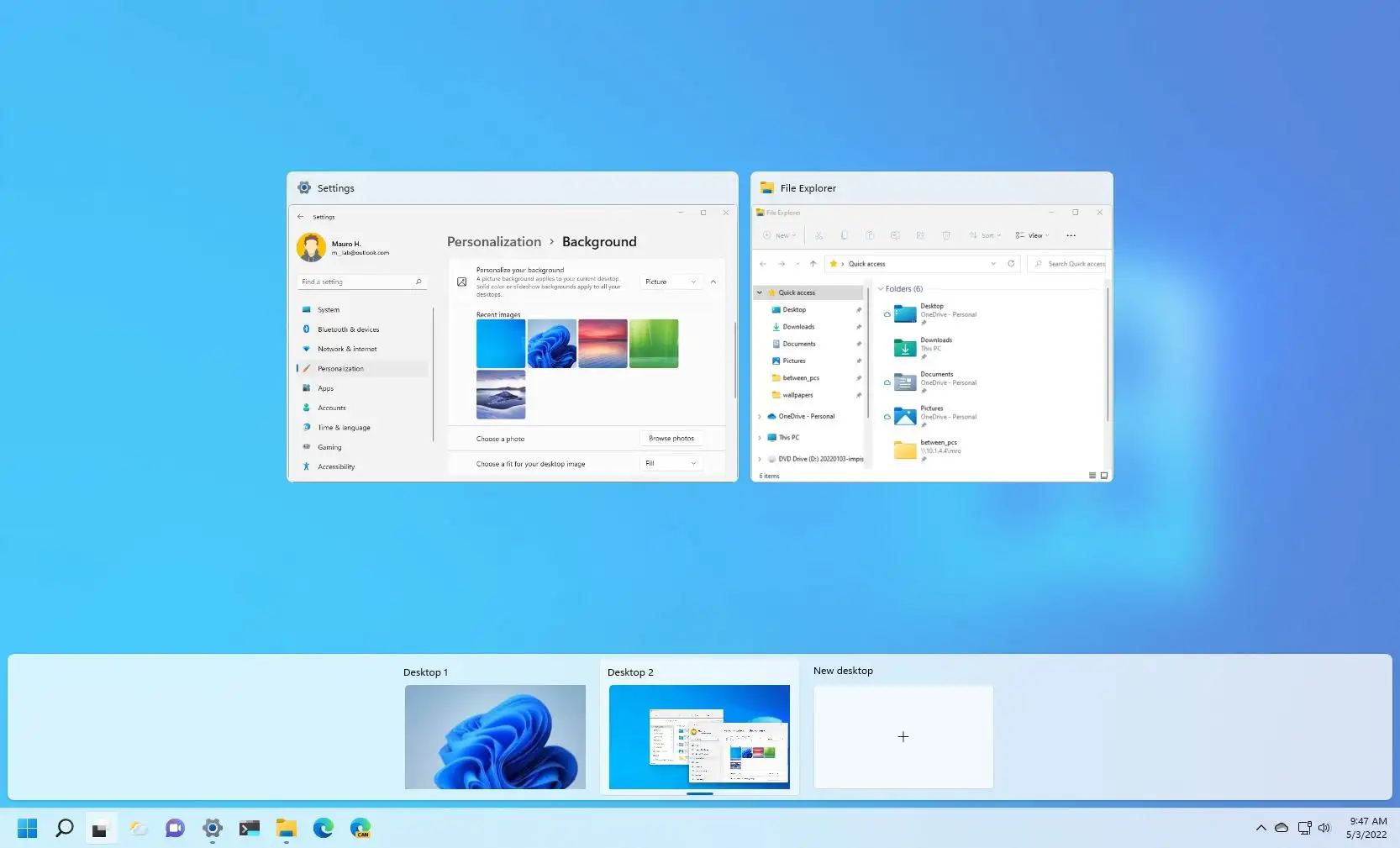Collapse Personalize your background section chevron
Image resolution: width=1400 pixels, height=848 pixels.
pos(713,282)
